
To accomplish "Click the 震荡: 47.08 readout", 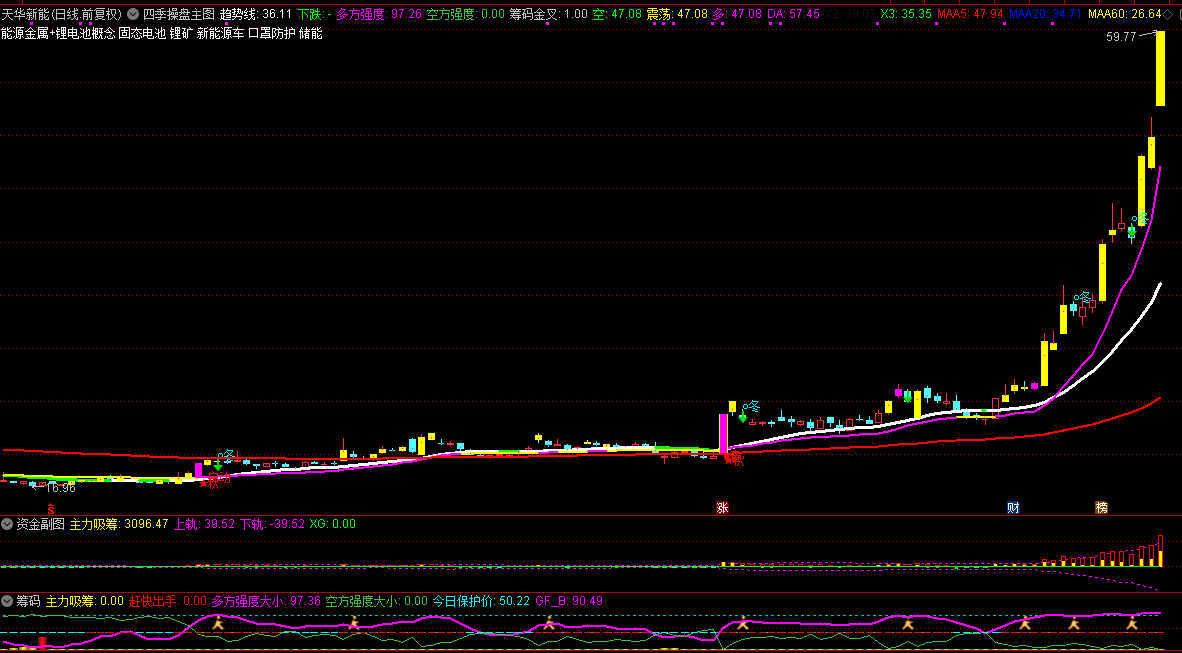I will point(677,14).
